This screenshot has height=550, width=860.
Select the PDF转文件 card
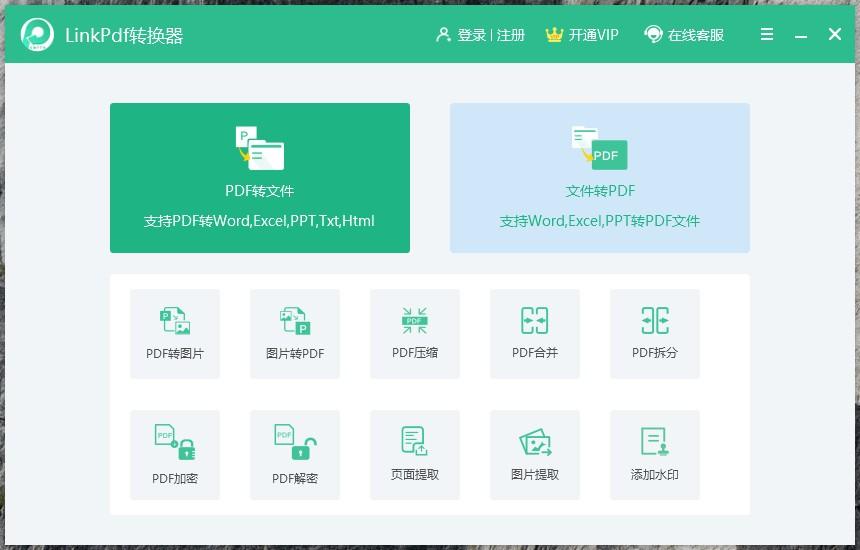pos(260,178)
